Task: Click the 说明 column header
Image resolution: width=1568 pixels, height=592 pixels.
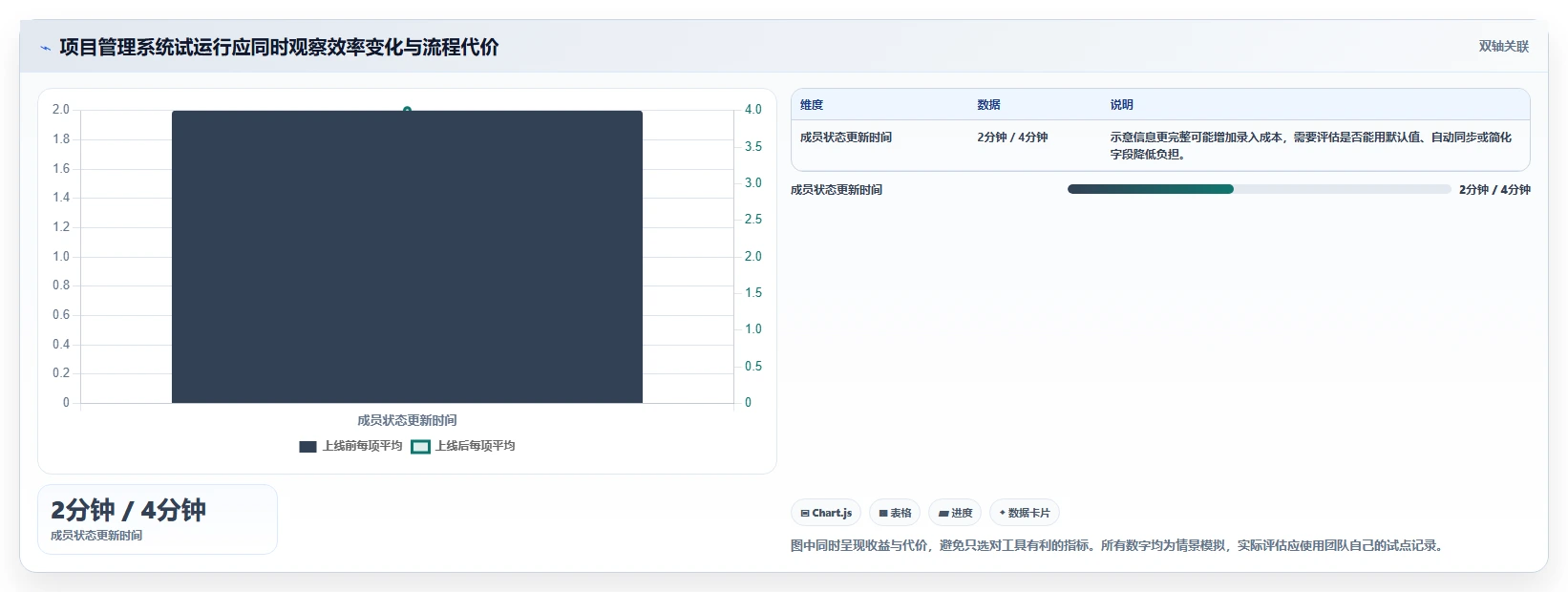Action: [x=1121, y=105]
